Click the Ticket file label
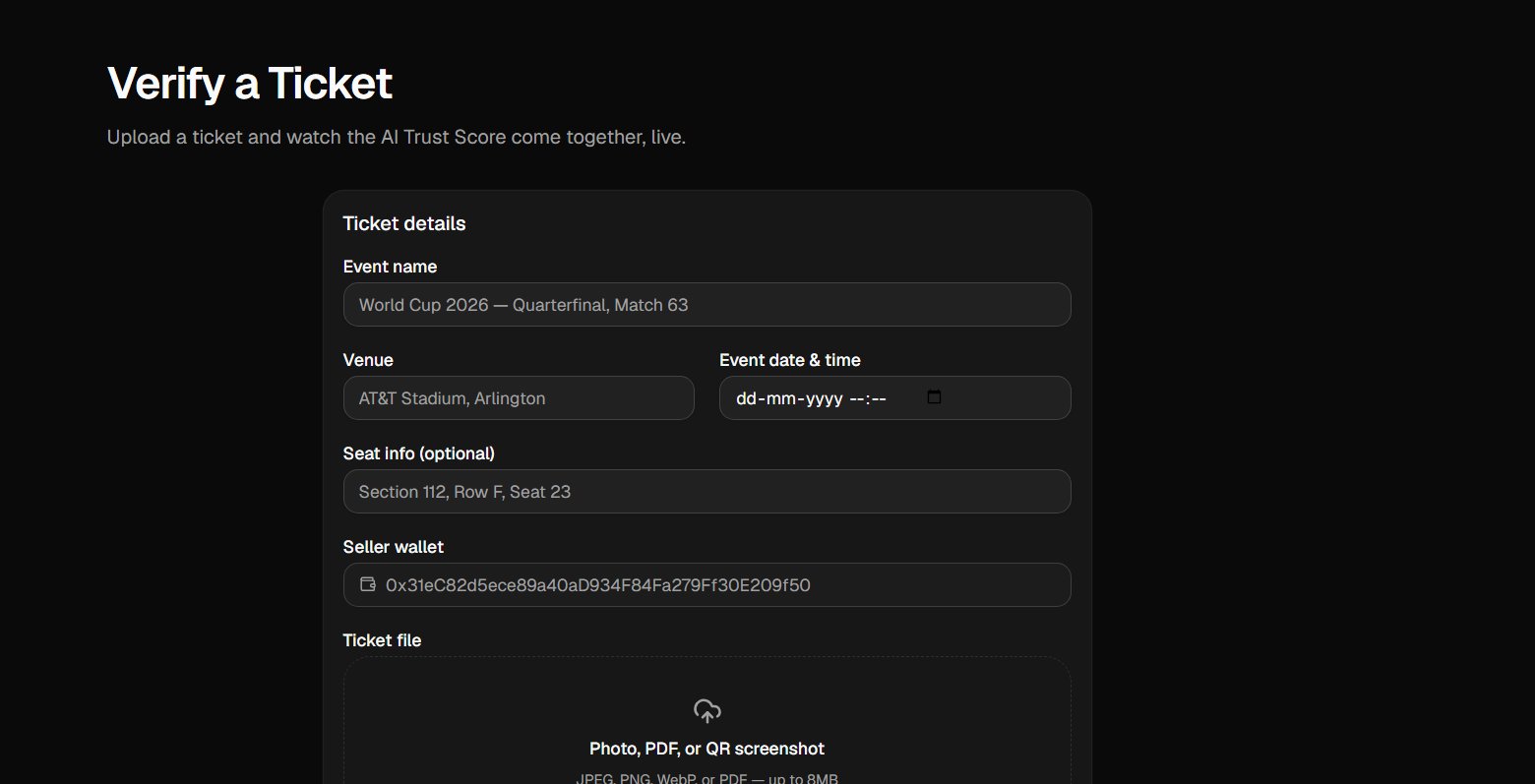 tap(382, 640)
